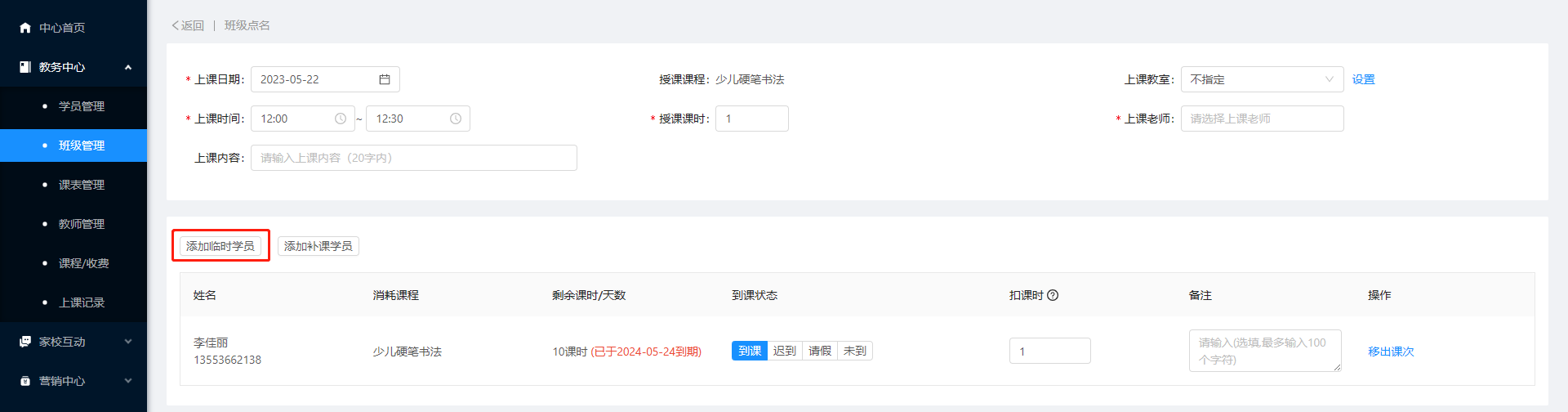The height and width of the screenshot is (412, 1568).
Task: Open the 请选择上课老师 selector
Action: point(1262,119)
